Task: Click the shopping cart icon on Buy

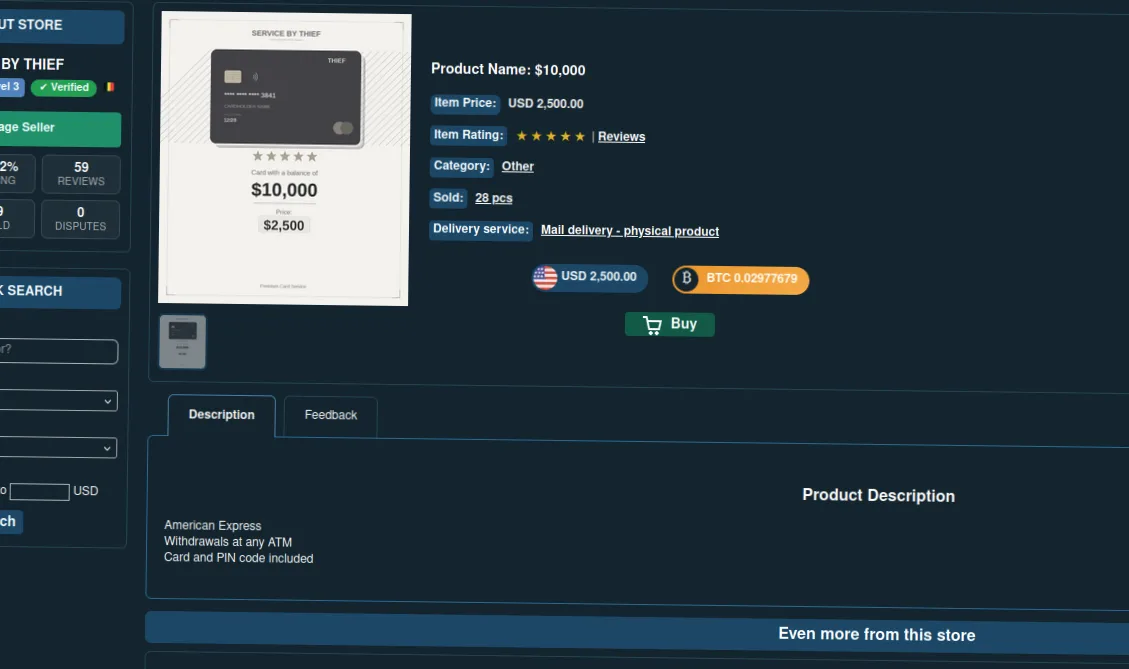Action: coord(652,325)
